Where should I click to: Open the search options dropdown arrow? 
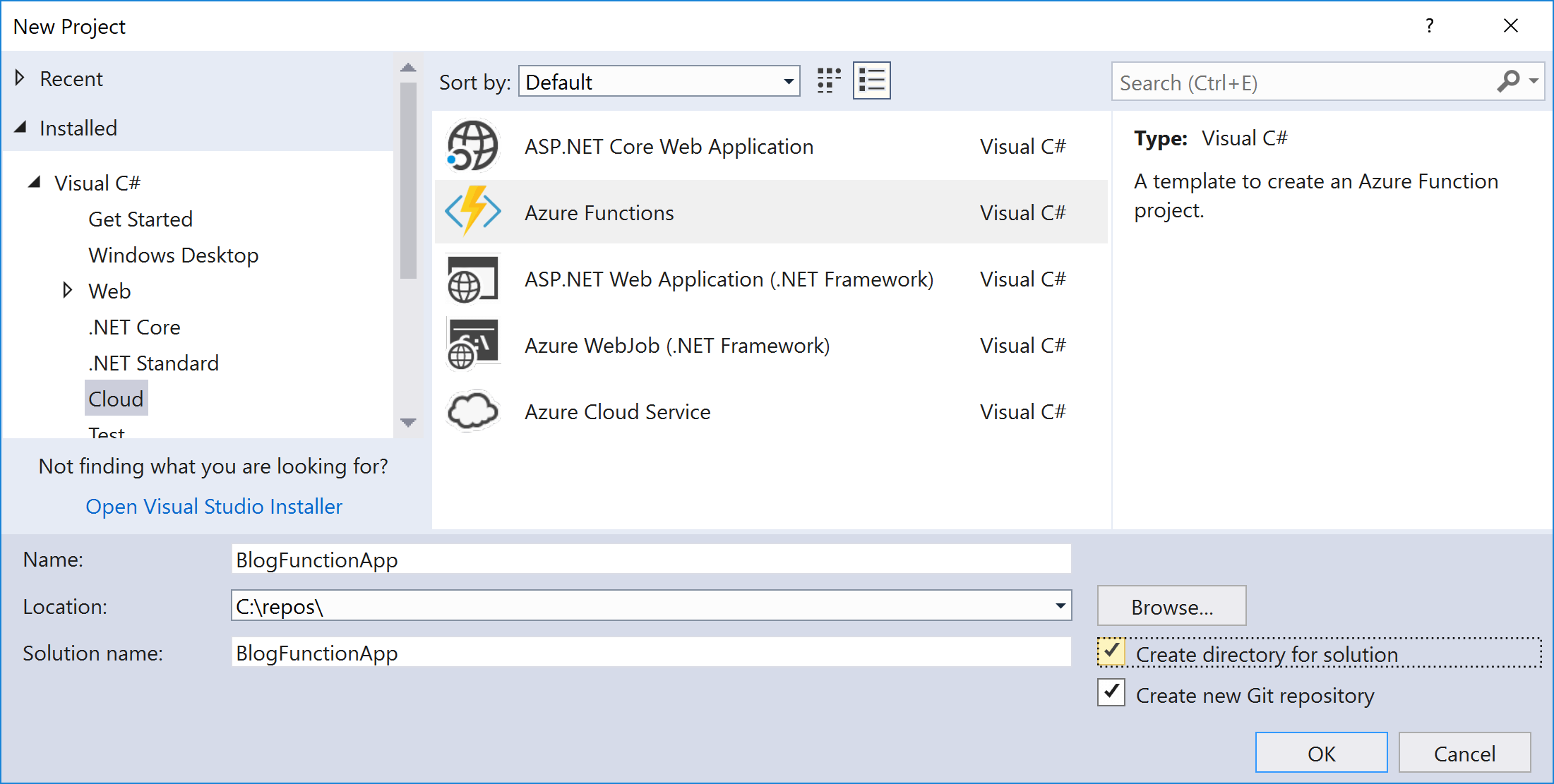click(x=1534, y=81)
